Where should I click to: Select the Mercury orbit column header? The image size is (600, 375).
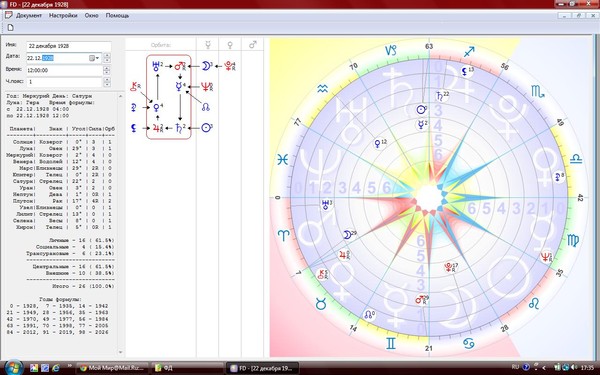[x=208, y=45]
